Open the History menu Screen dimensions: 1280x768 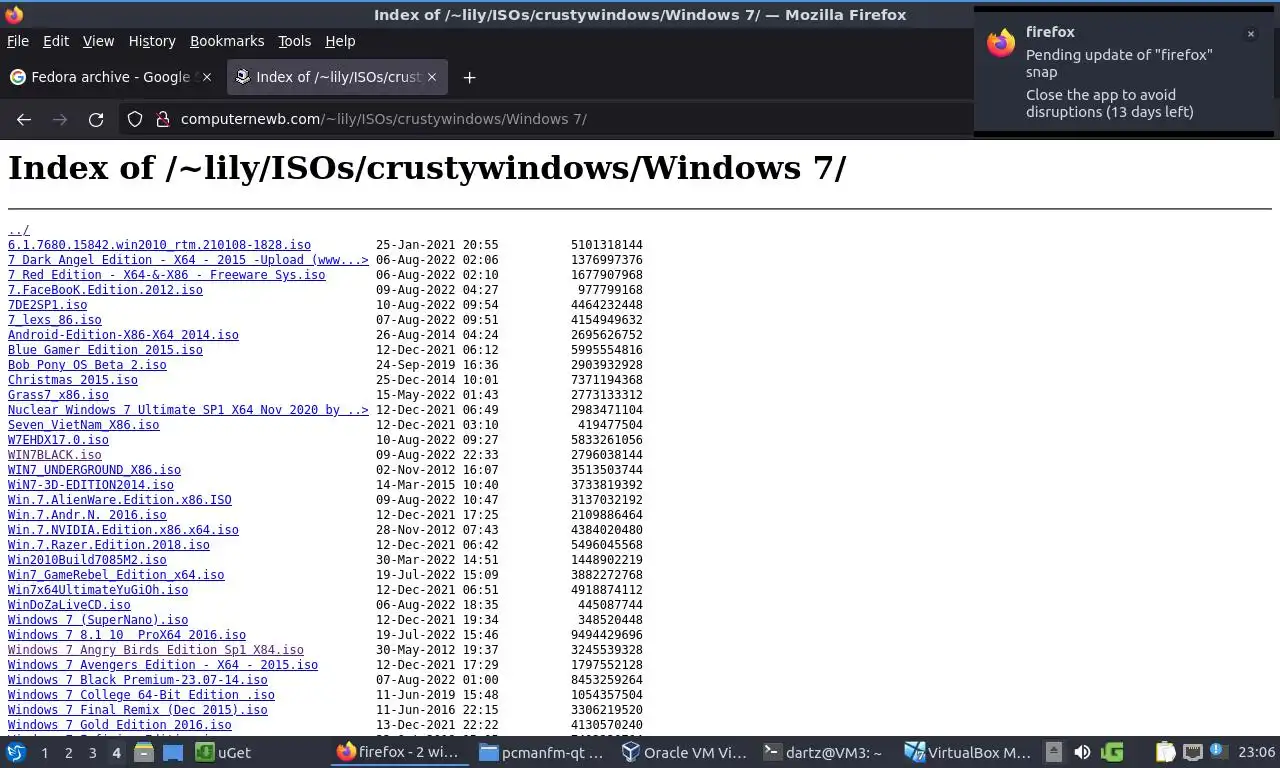(x=152, y=41)
